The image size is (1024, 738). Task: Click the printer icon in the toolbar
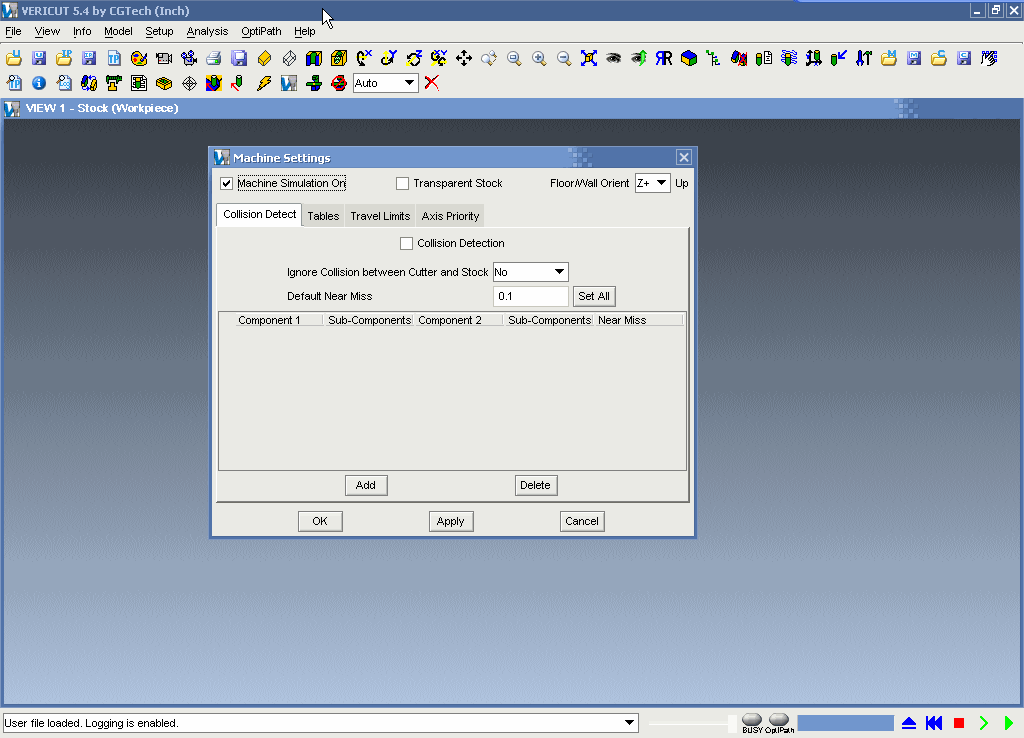[x=214, y=58]
